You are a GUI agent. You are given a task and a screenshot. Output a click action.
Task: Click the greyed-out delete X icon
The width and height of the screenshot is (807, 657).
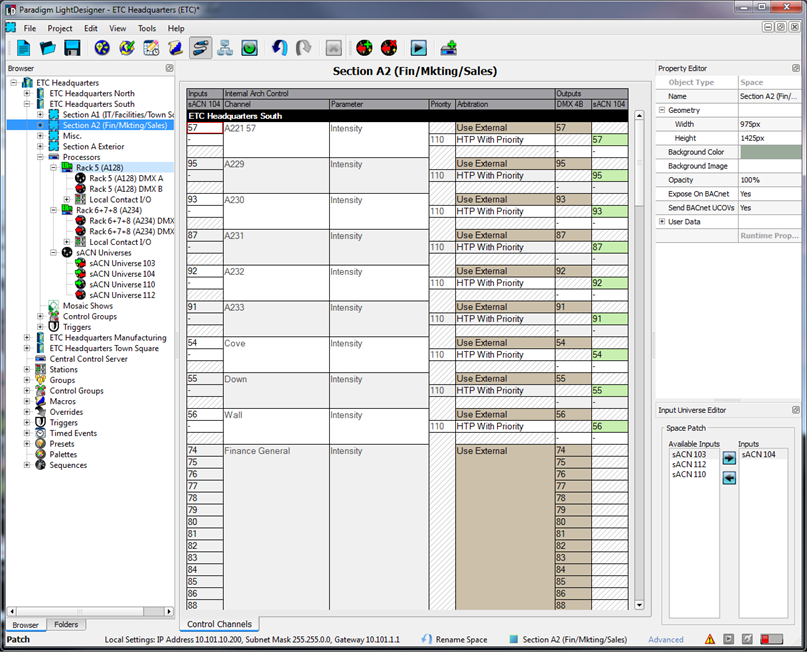click(334, 48)
